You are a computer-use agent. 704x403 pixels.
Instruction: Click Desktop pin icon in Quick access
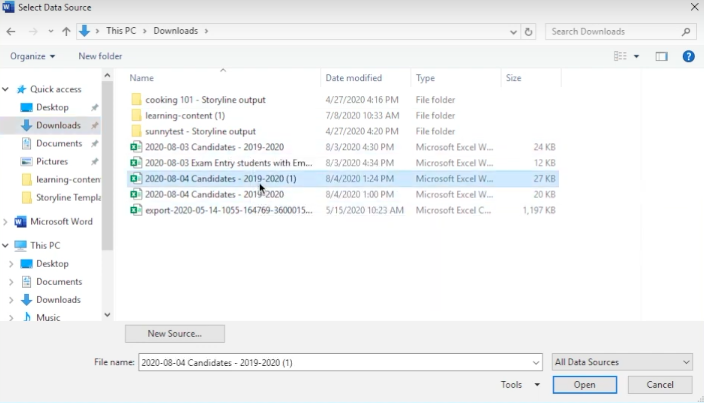[94, 108]
